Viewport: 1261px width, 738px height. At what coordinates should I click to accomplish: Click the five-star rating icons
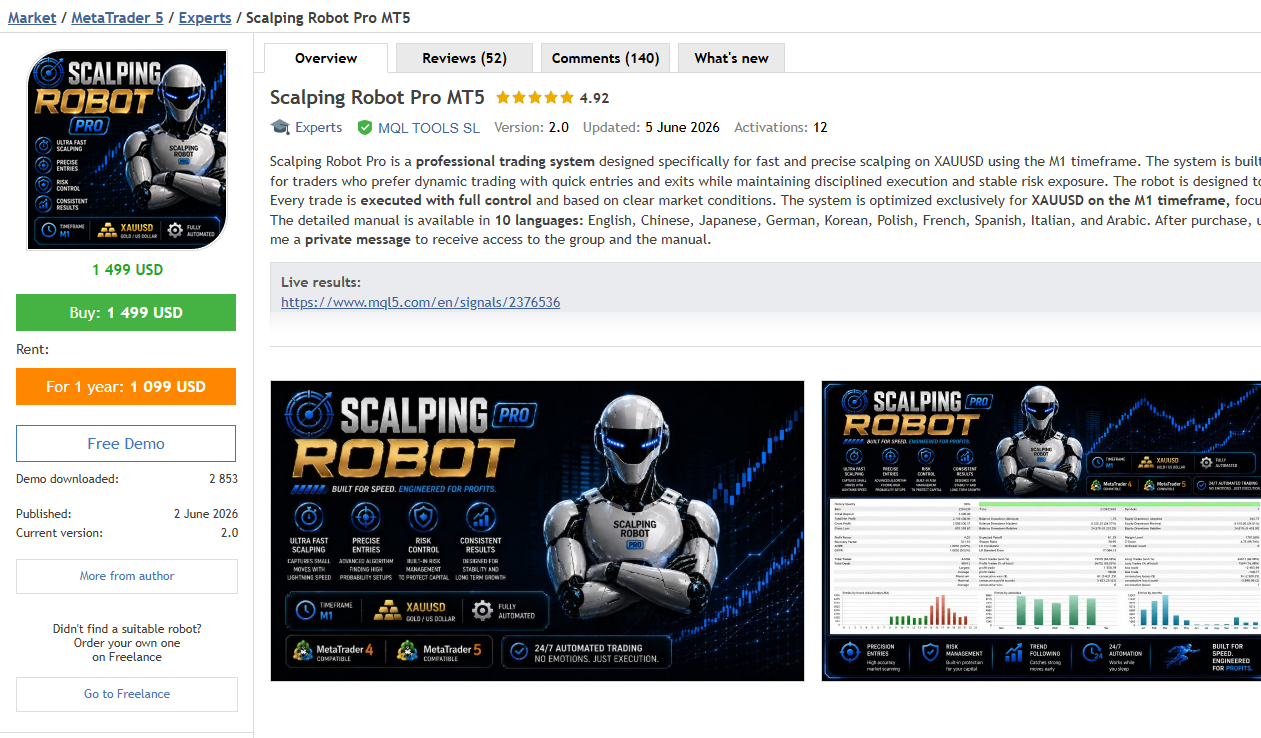click(534, 98)
